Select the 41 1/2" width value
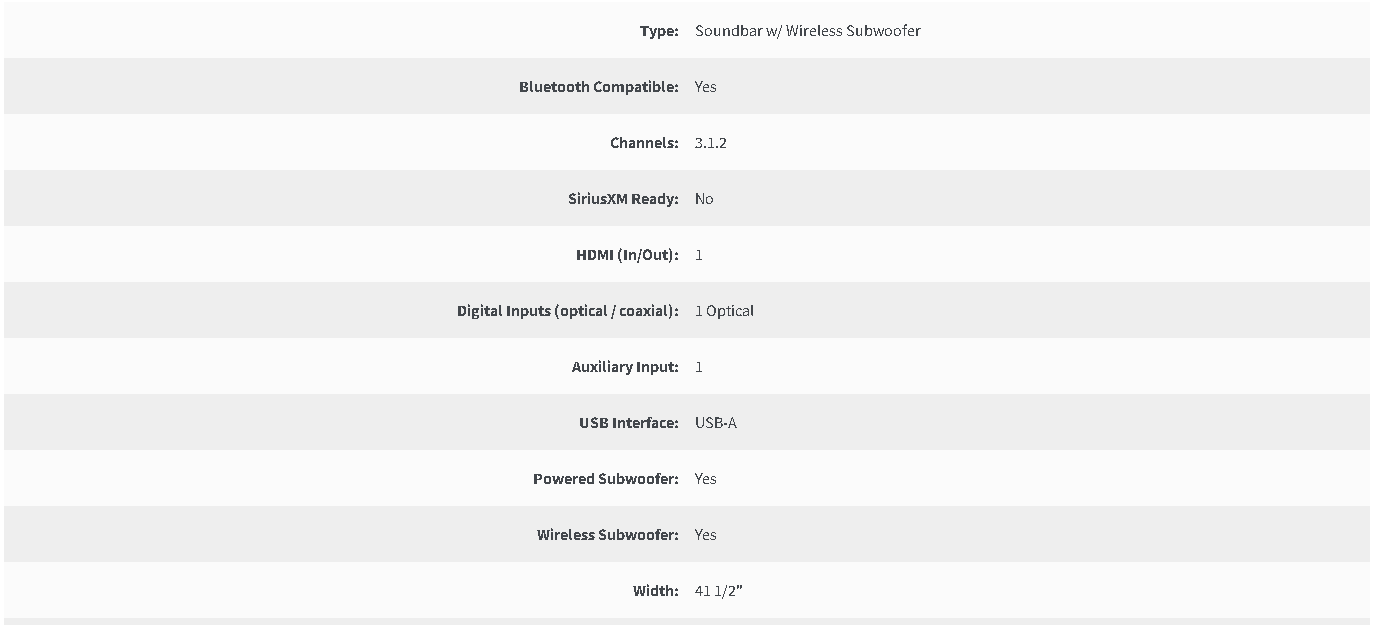Screen dimensions: 1378x625 (719, 591)
